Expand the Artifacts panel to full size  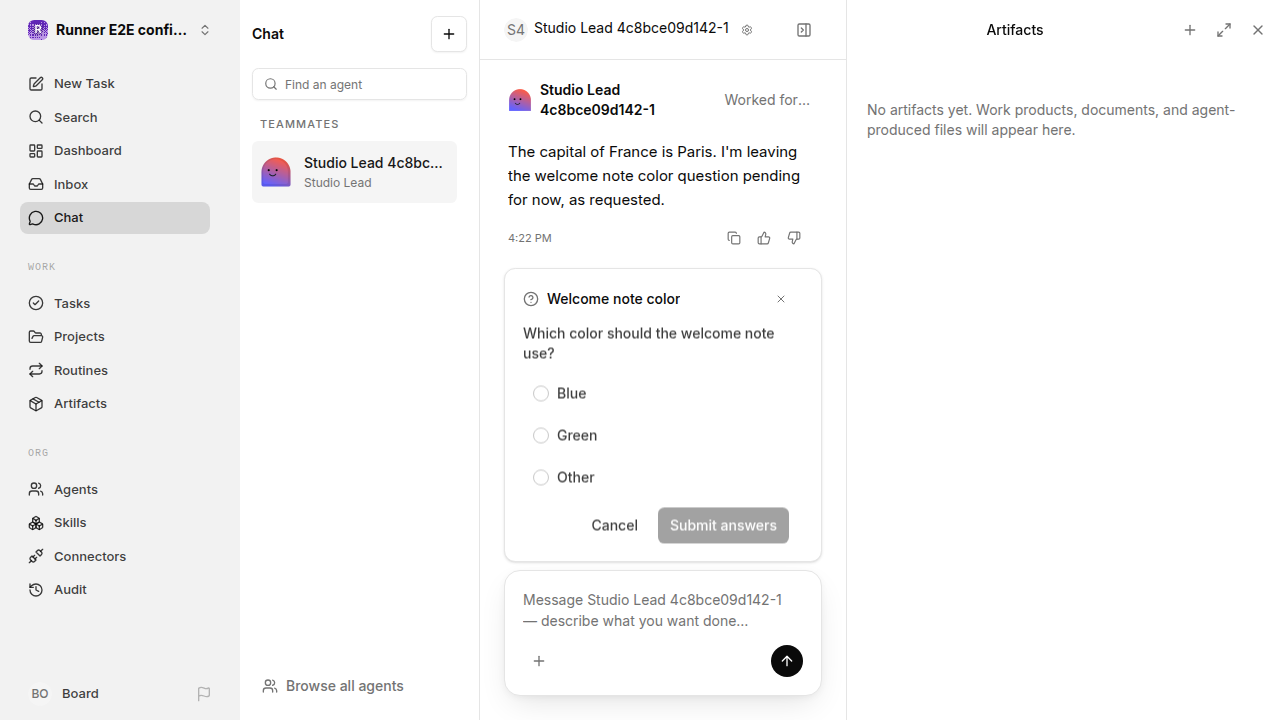[x=1224, y=30]
